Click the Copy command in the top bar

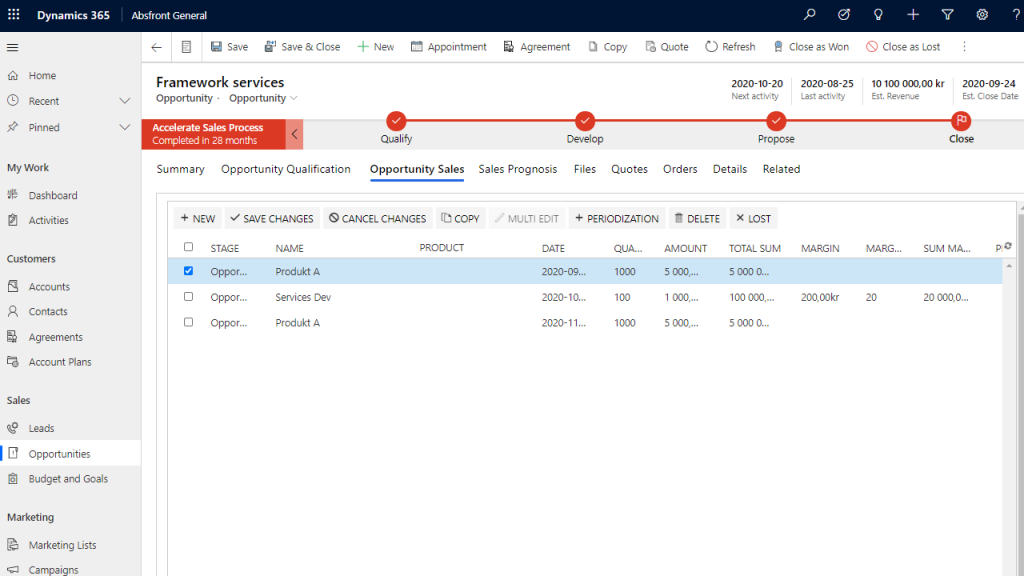(x=607, y=47)
